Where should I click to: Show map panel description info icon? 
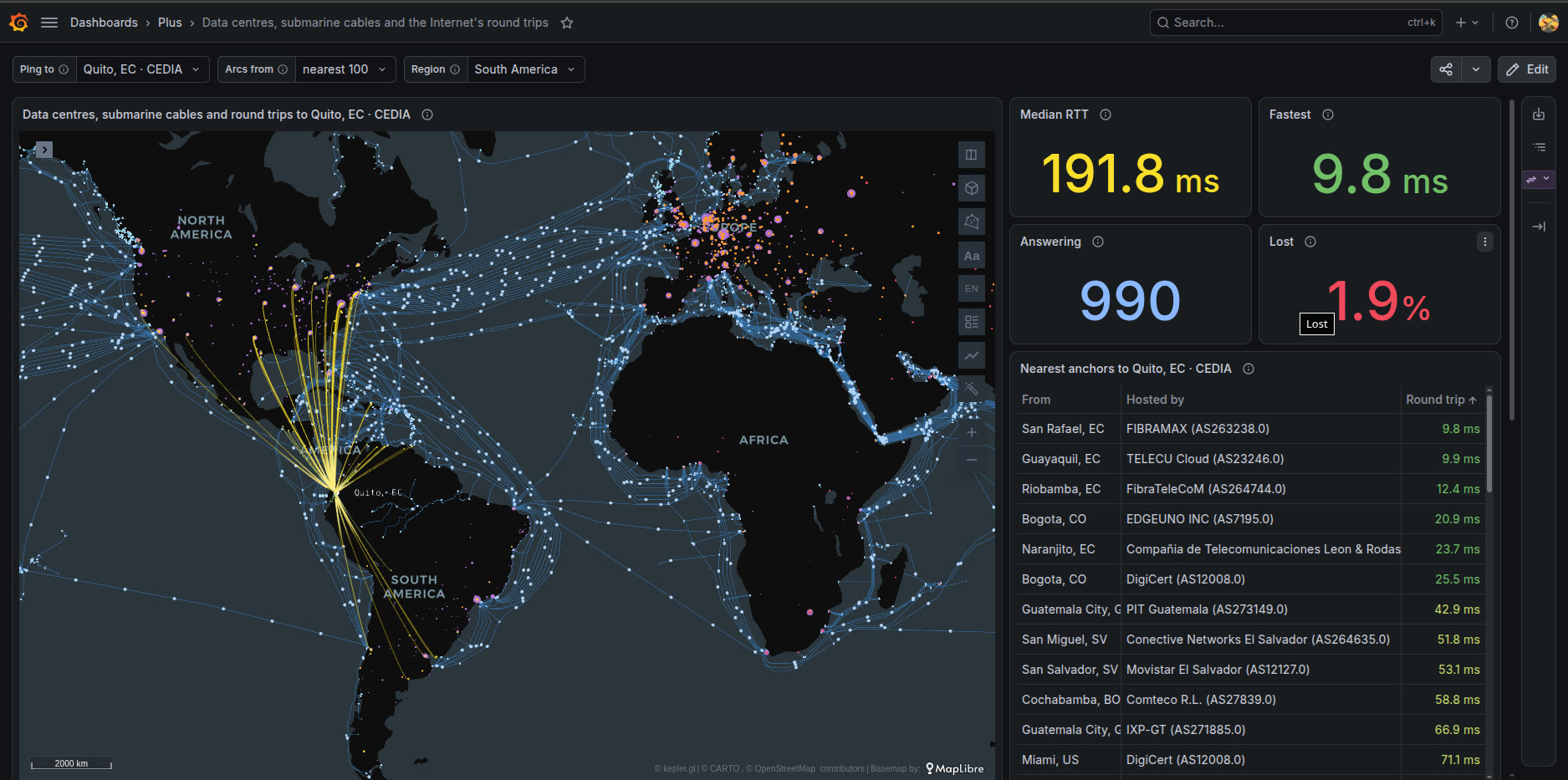click(427, 115)
